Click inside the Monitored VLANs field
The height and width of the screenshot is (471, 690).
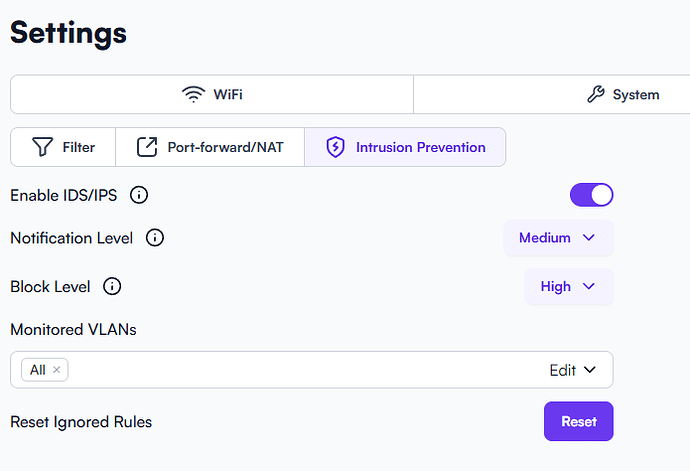312,370
